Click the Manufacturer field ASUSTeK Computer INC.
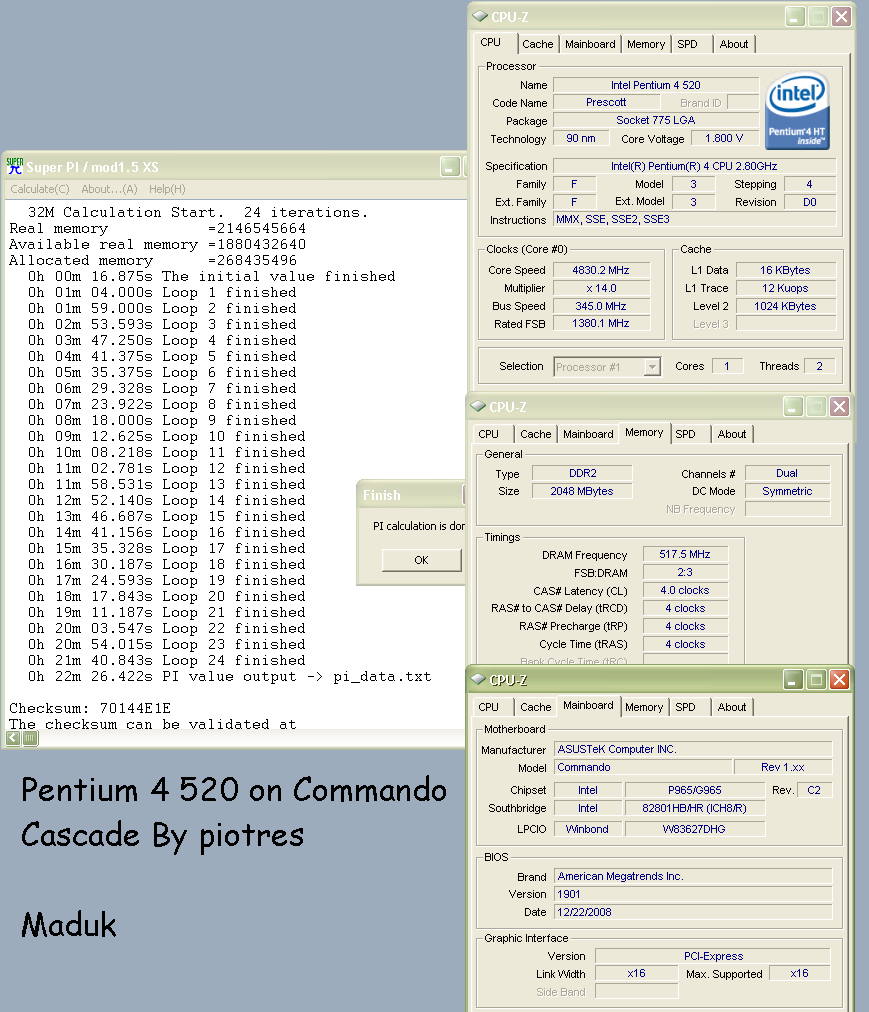 [693, 749]
